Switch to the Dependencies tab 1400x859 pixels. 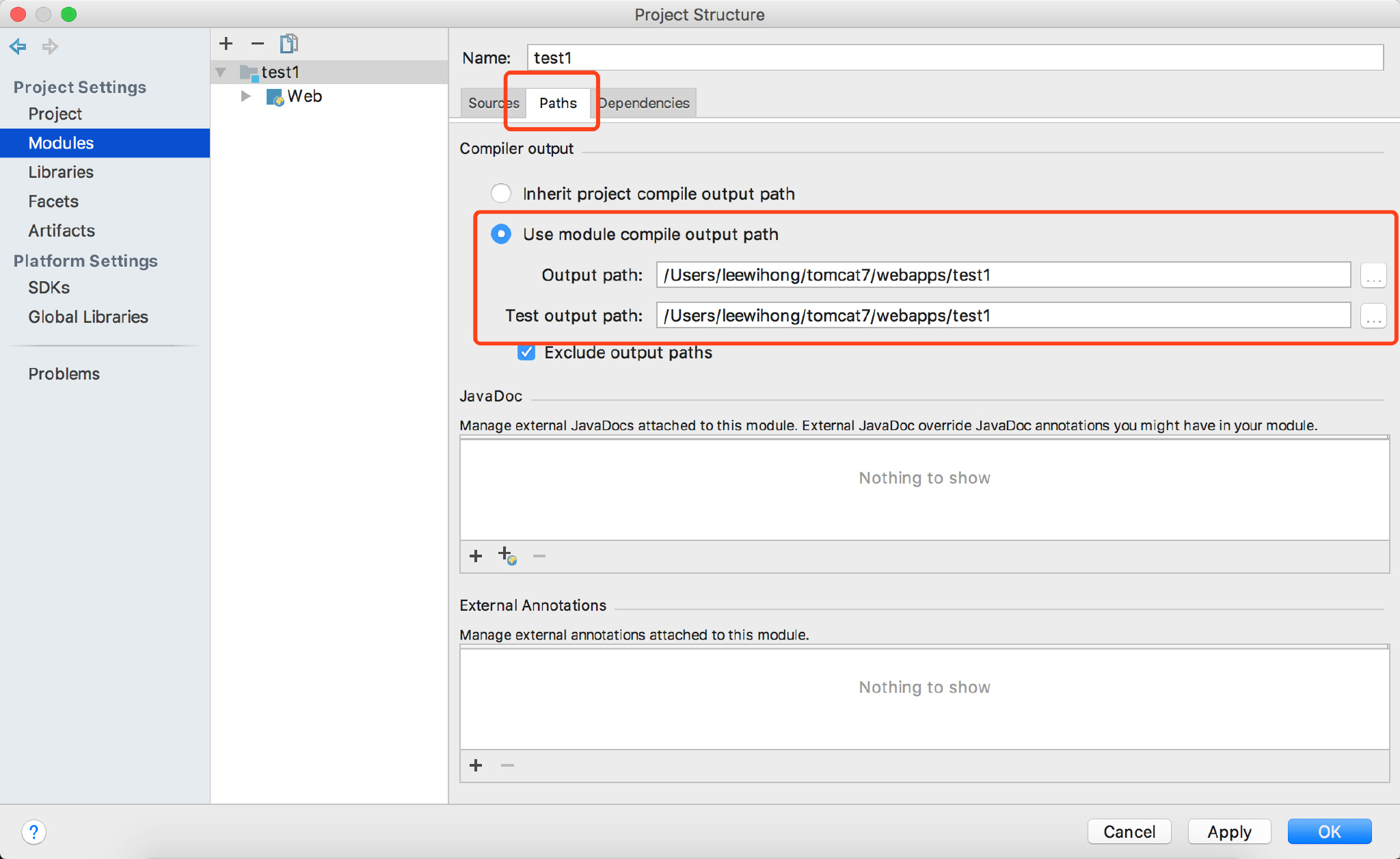coord(645,103)
